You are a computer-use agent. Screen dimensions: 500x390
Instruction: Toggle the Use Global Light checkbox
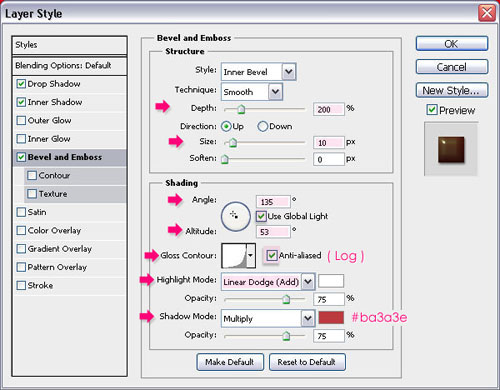tap(261, 217)
